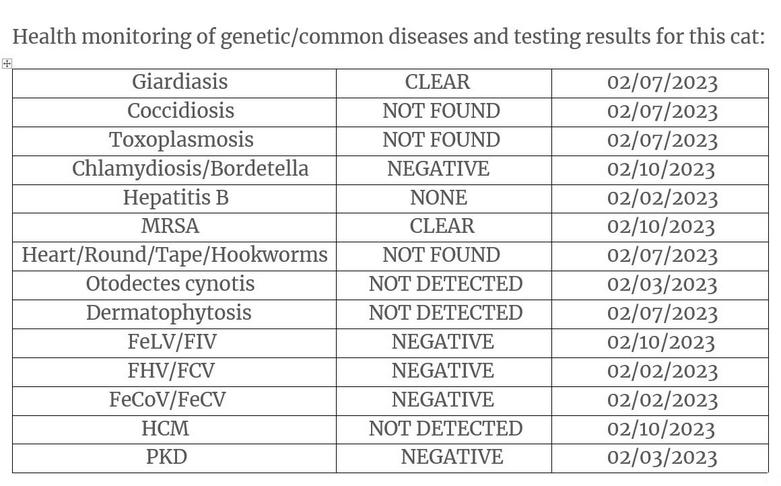The image size is (781, 486).
Task: Click the Giardiasis date 02/07/2023
Action: 662,83
